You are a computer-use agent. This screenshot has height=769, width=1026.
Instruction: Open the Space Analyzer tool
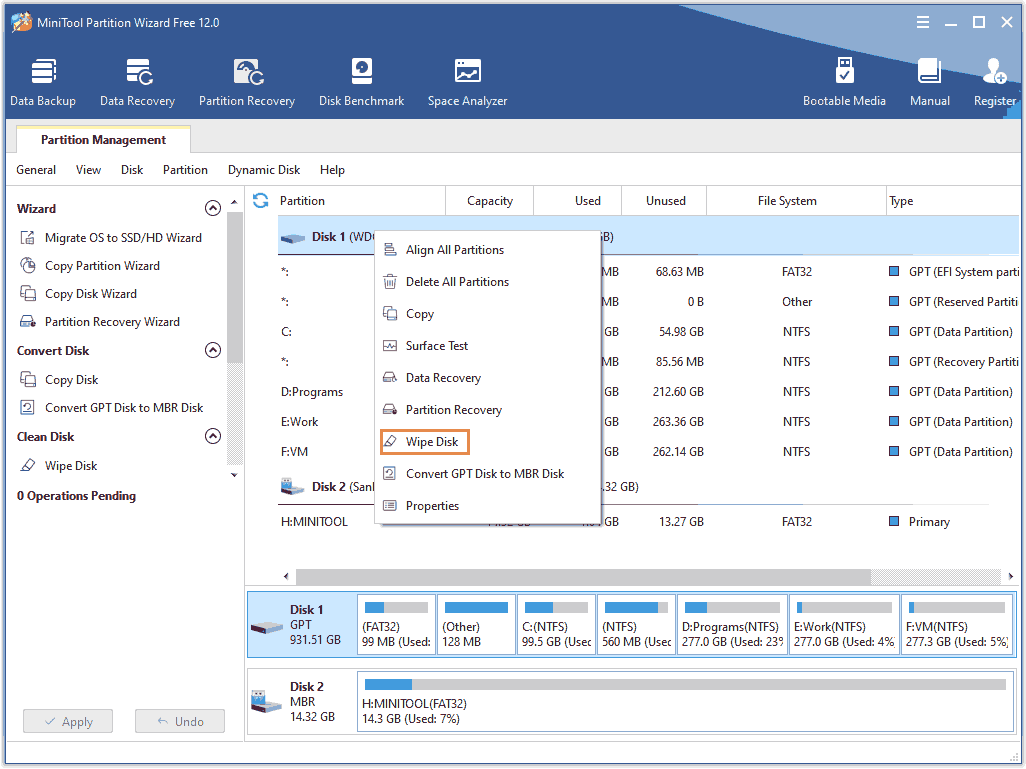pos(467,82)
